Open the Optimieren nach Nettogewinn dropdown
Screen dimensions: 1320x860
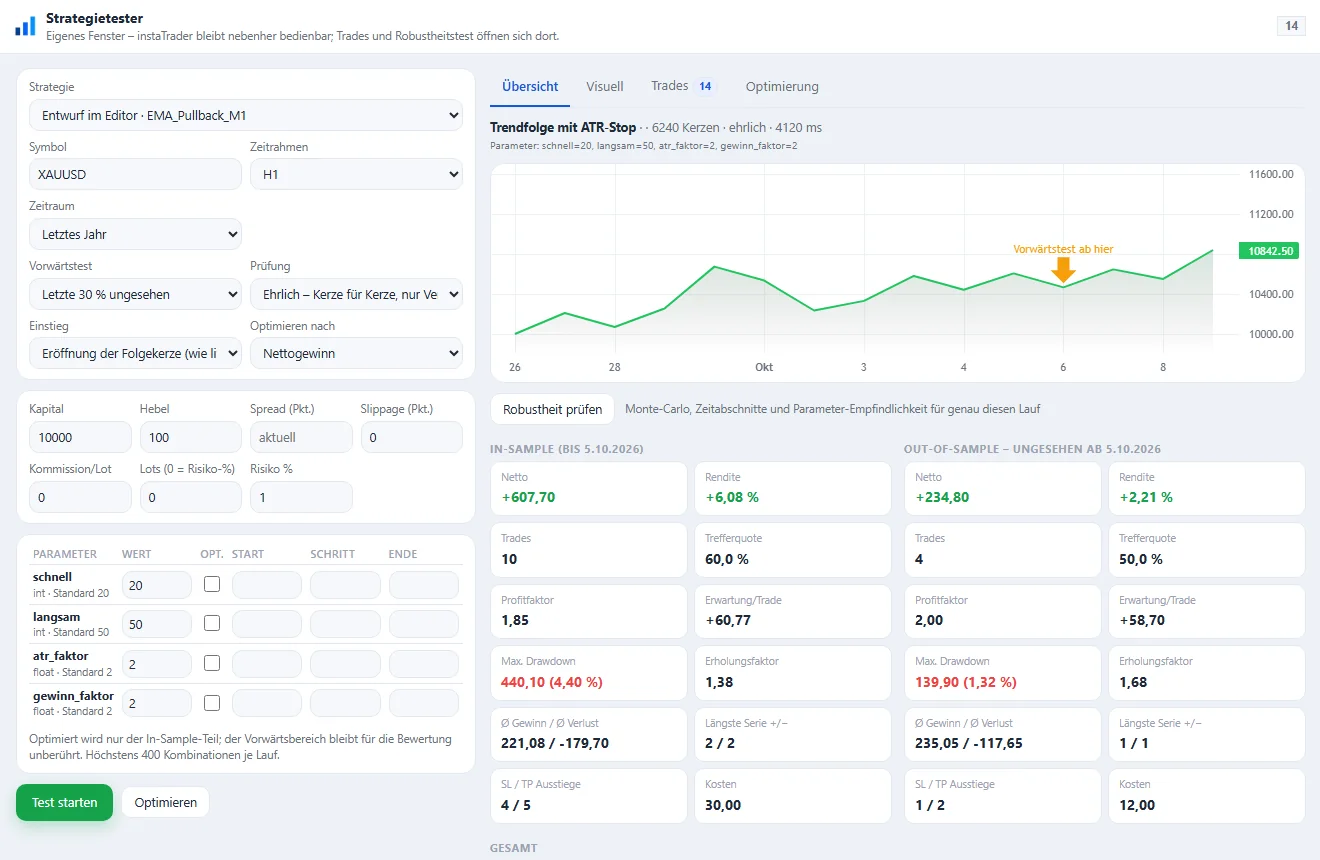(356, 353)
